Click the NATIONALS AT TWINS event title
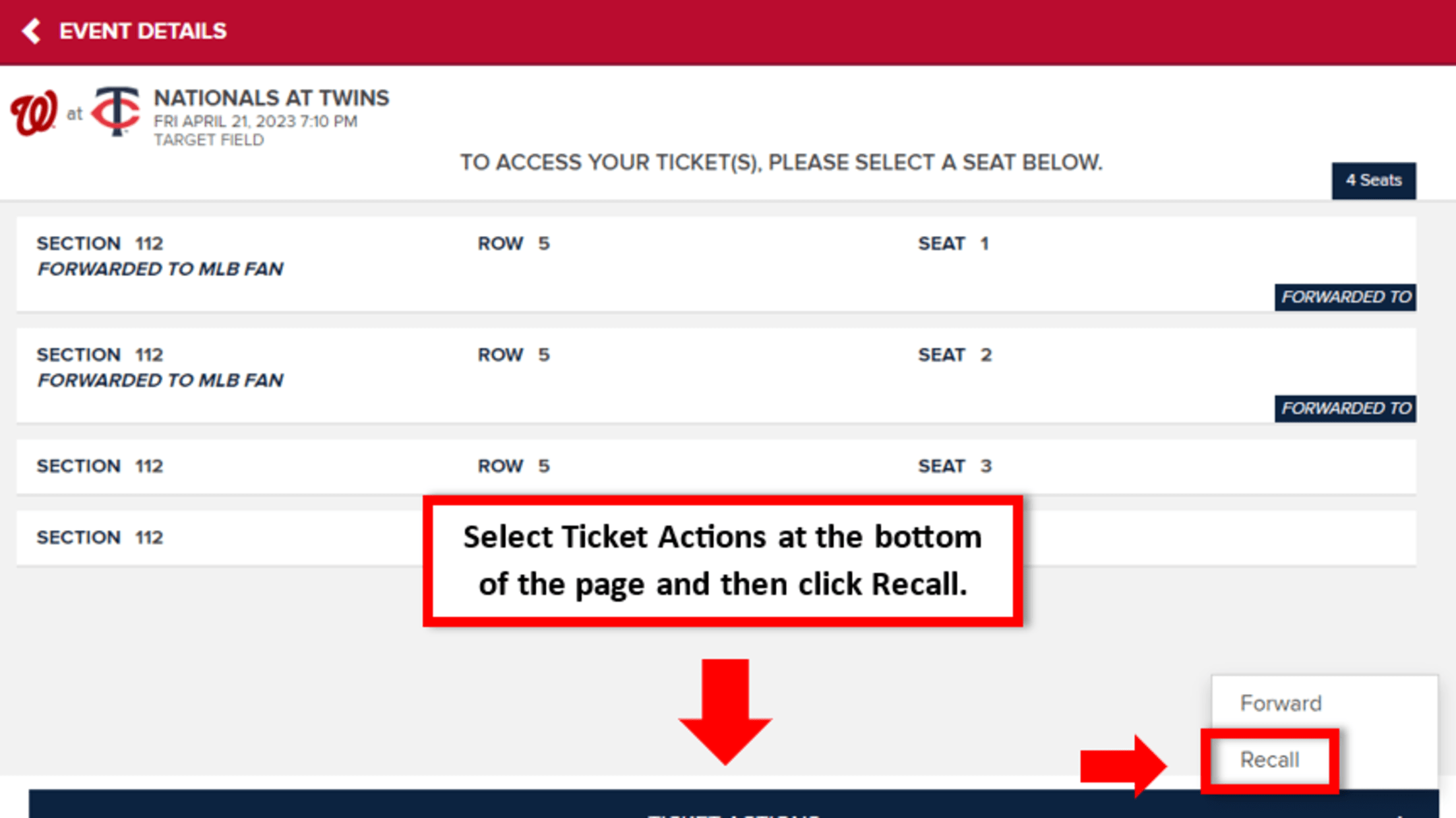 (272, 98)
